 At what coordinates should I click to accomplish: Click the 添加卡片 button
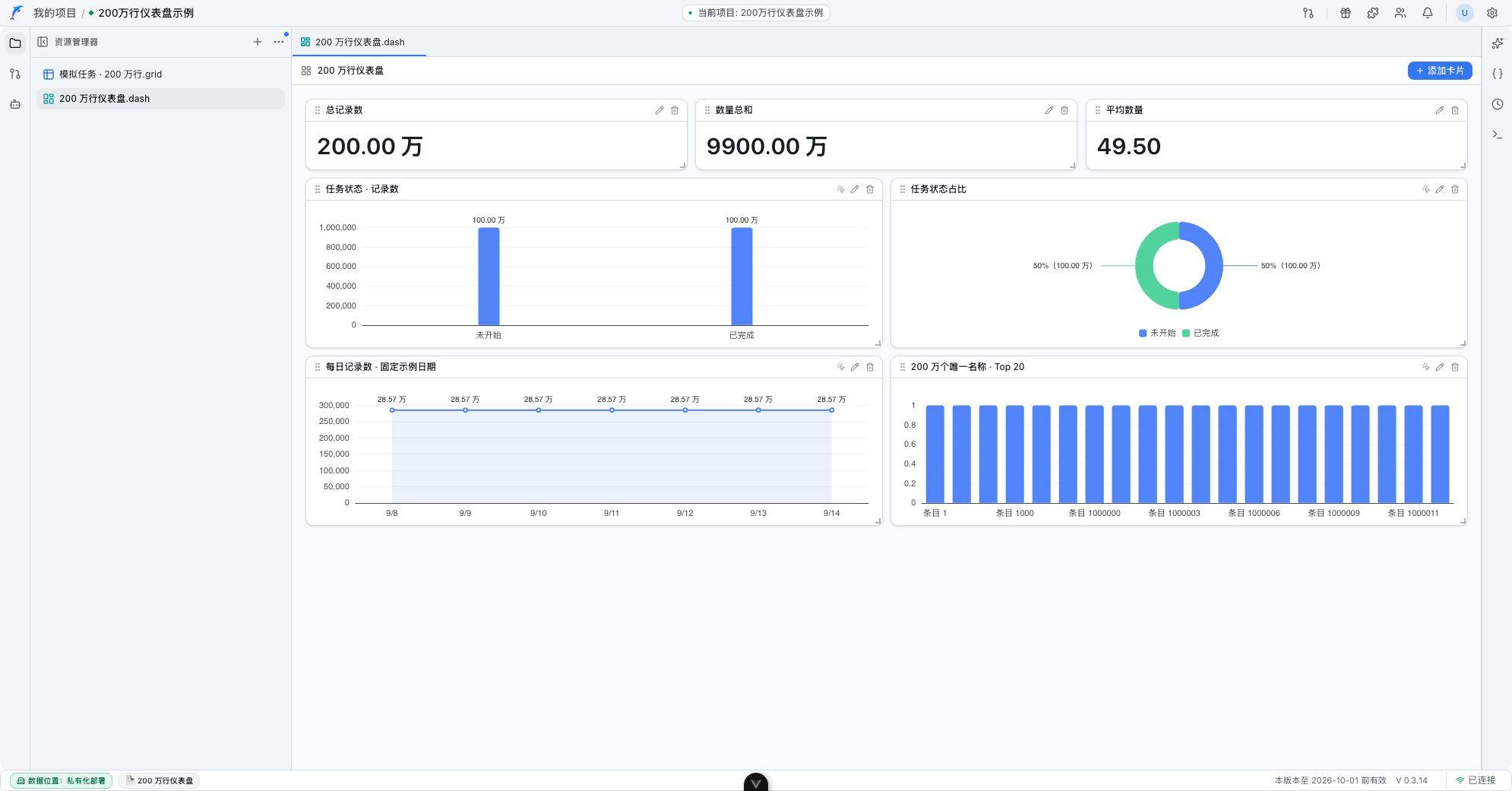[1440, 71]
